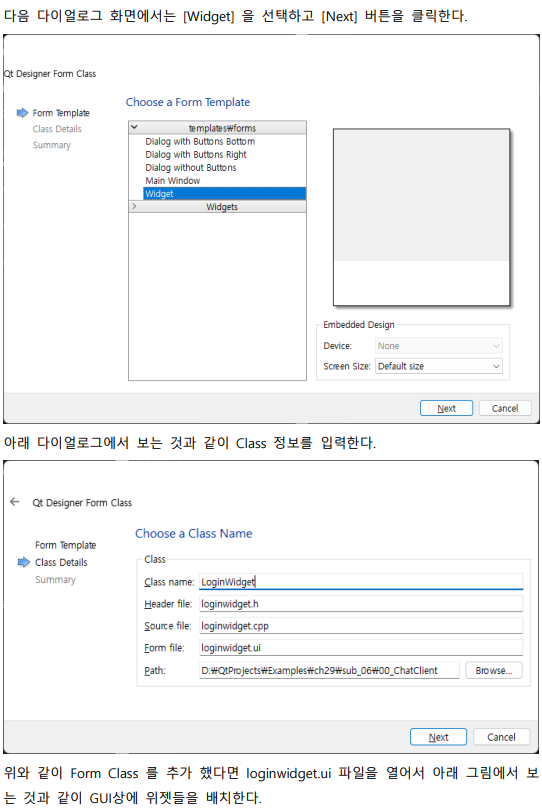This screenshot has height=811, width=542.
Task: Click Summary step in Class dialog
Action: [55, 580]
